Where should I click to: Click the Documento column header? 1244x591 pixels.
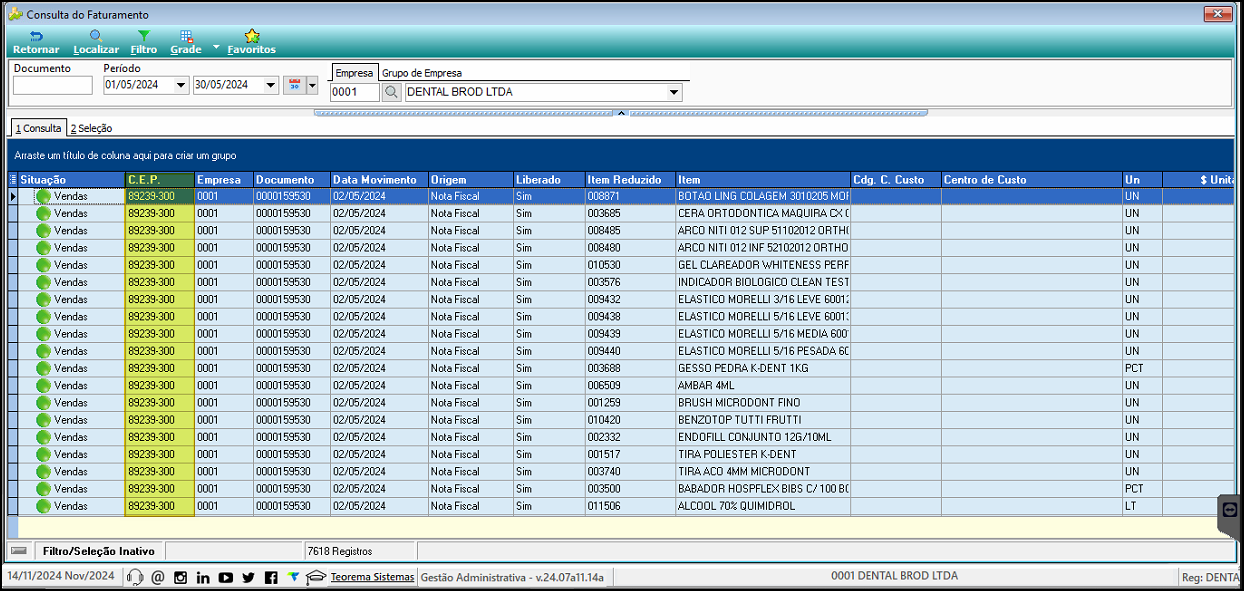(291, 179)
